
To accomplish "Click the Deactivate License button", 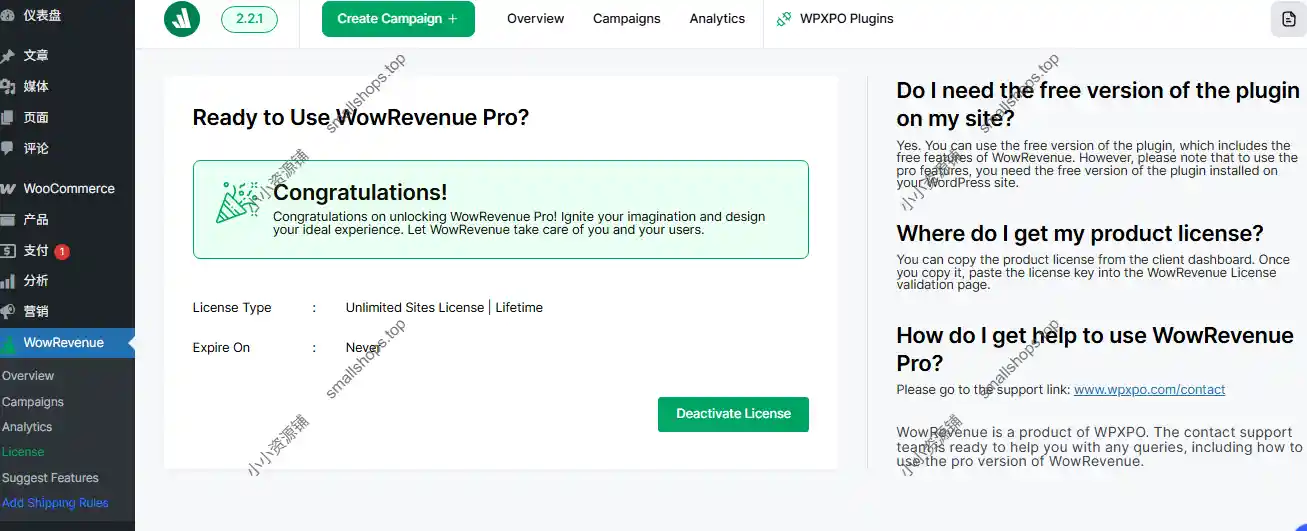I will click(733, 414).
